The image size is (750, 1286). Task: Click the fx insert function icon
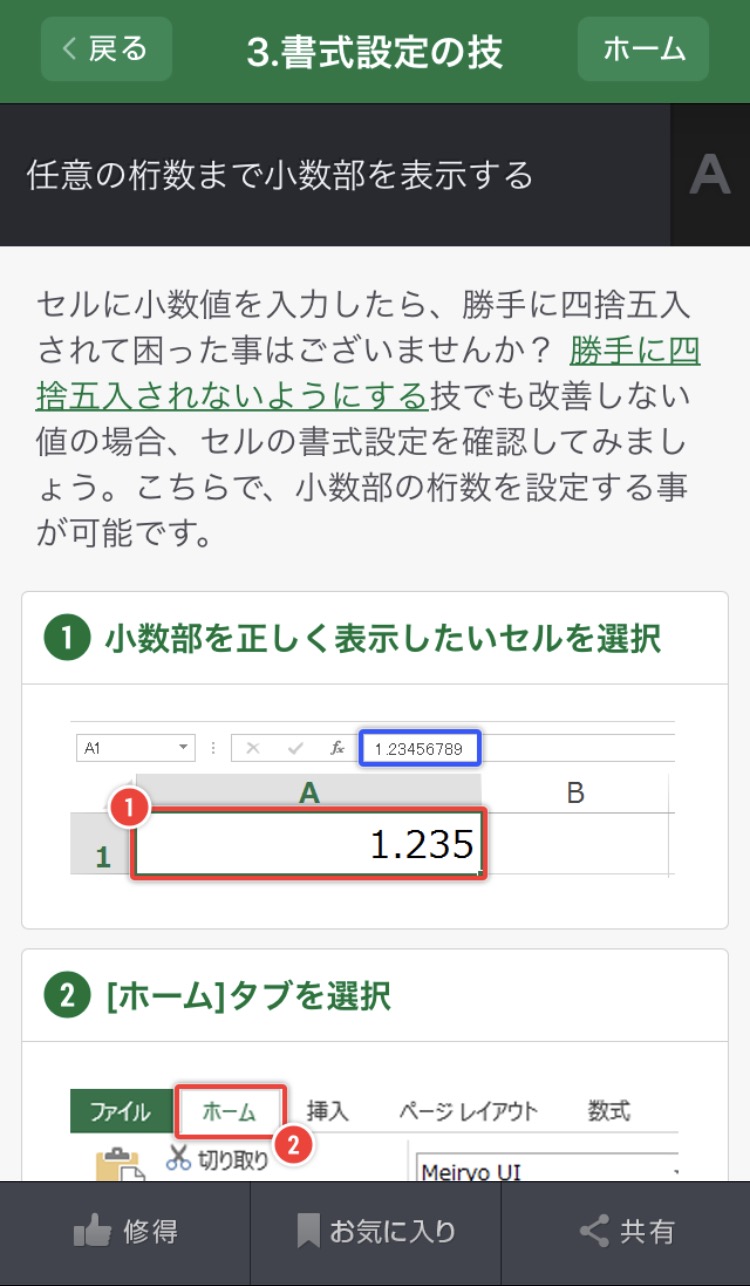tap(338, 748)
